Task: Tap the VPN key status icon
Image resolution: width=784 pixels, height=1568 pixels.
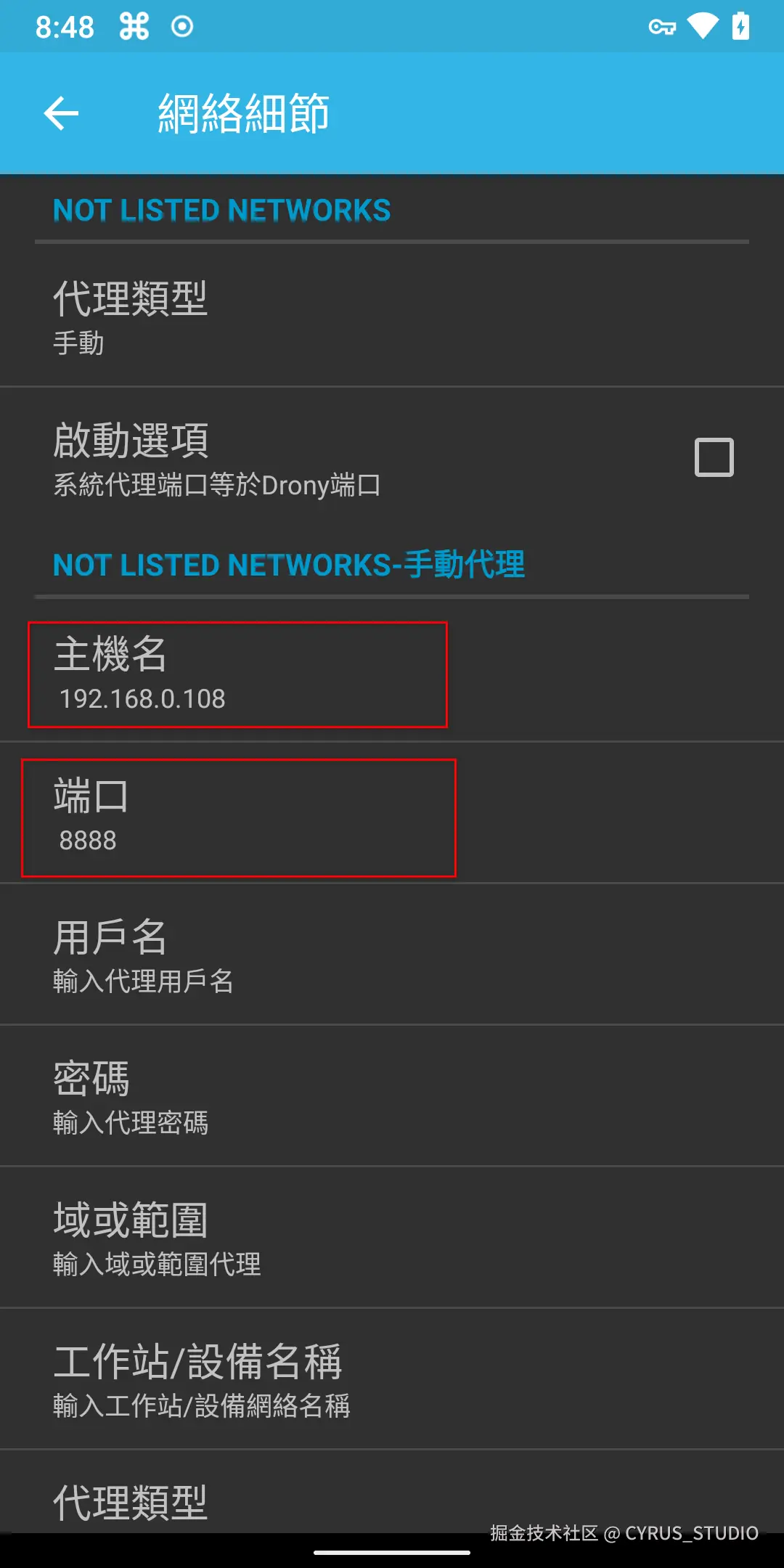Action: point(662,28)
